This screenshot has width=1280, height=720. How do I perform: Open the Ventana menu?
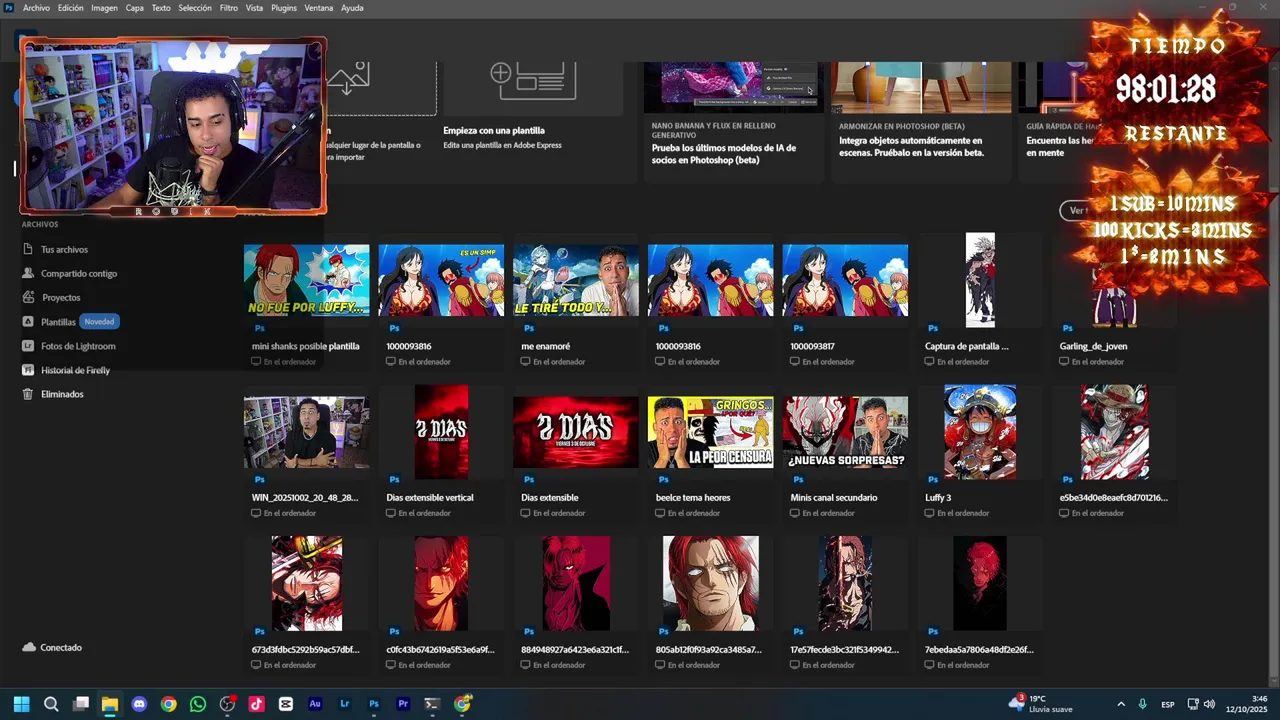coord(319,8)
